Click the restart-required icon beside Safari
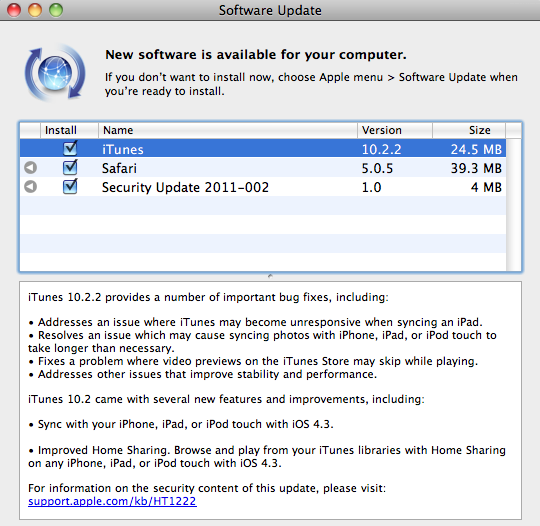Image resolution: width=540 pixels, height=526 pixels. point(30,168)
